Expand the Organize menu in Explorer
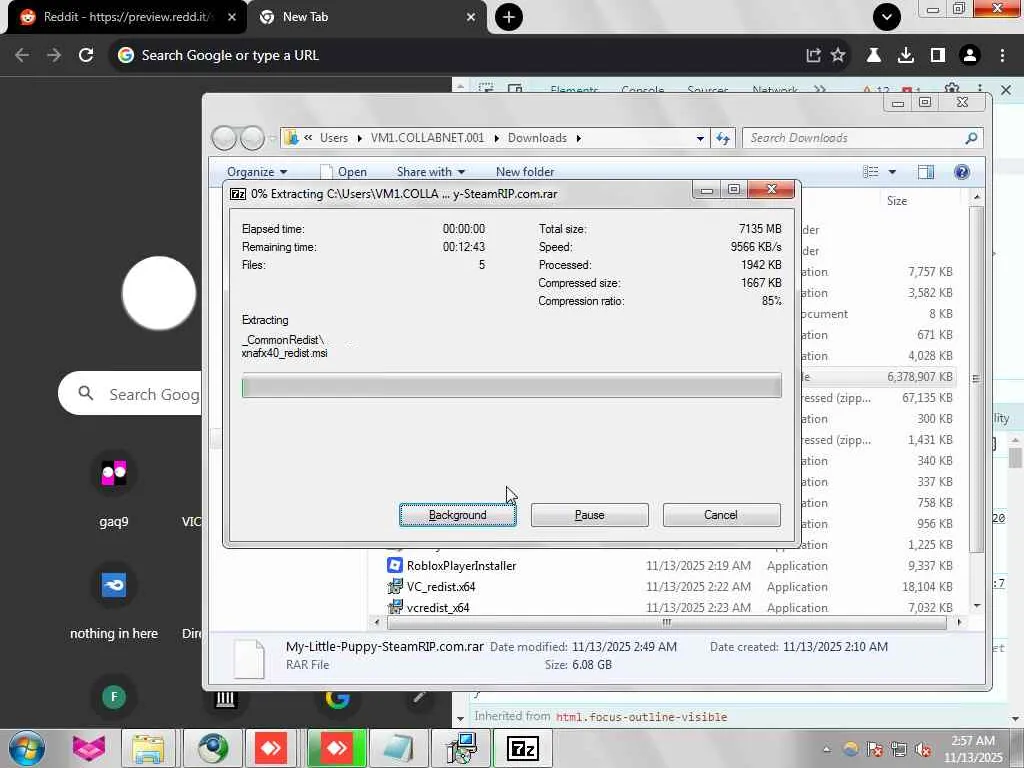1024x768 pixels. (x=257, y=172)
